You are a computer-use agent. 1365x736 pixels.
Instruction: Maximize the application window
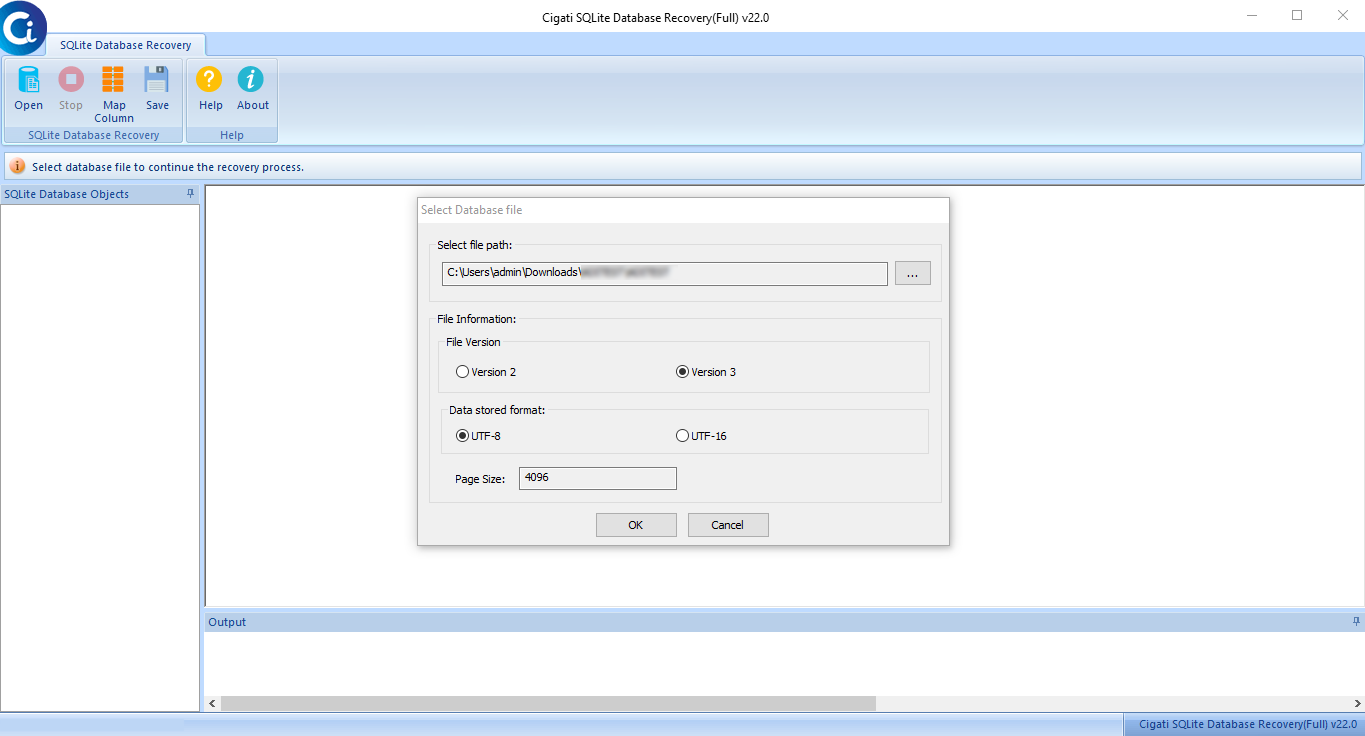point(1297,15)
